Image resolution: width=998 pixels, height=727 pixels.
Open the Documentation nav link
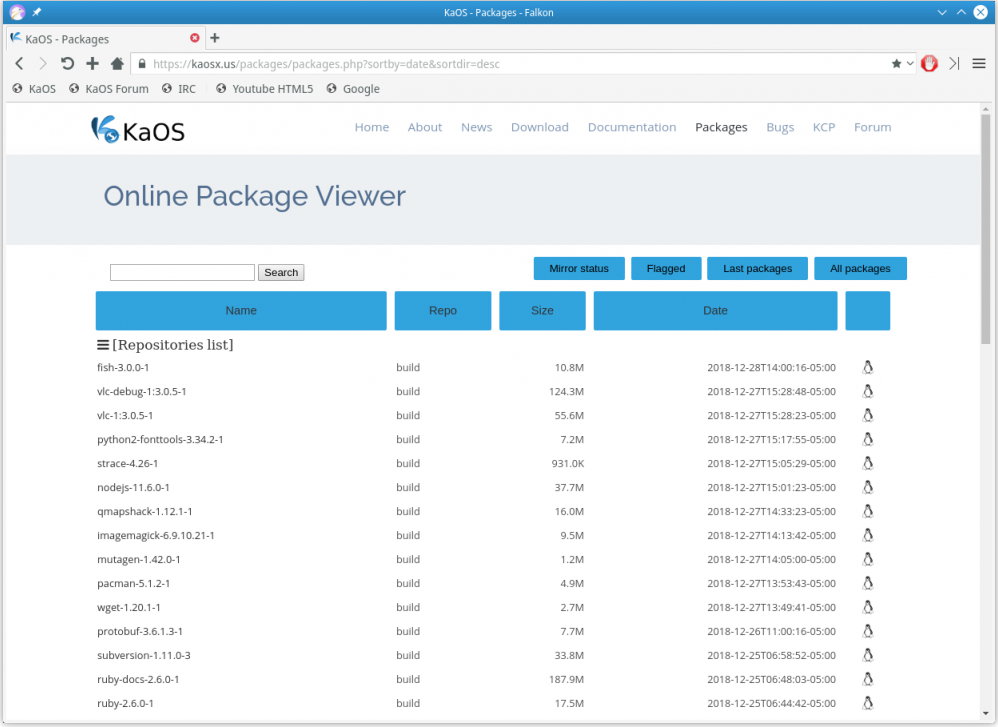tap(632, 127)
